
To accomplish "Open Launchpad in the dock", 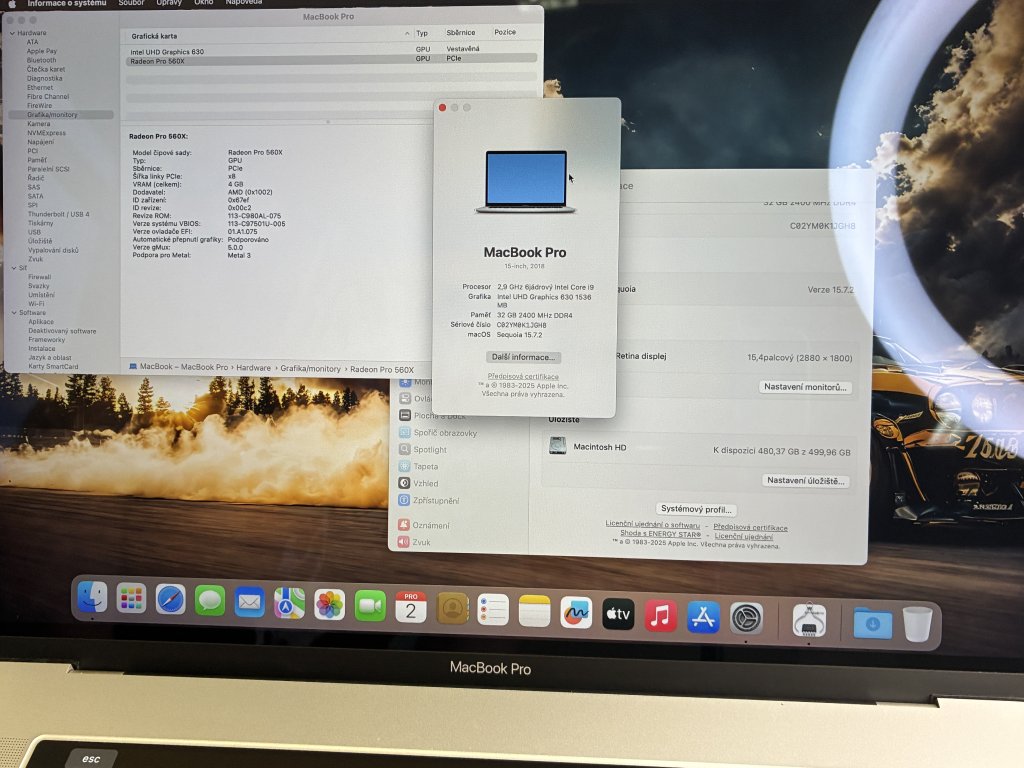I will point(131,598).
